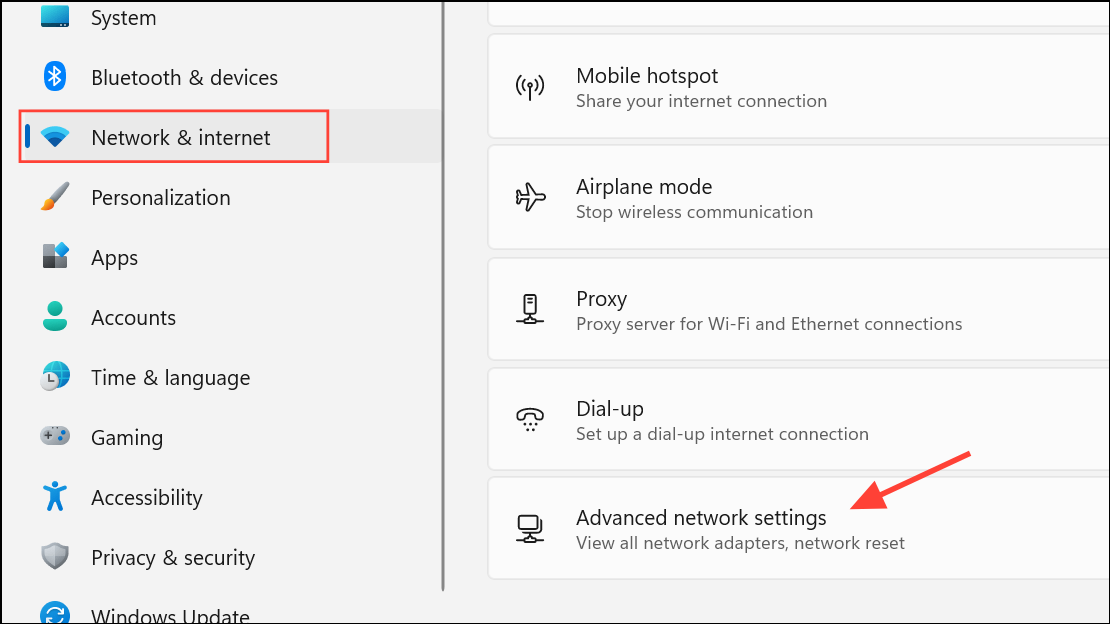The height and width of the screenshot is (624, 1110).
Task: Click the Bluetooth icon in sidebar
Action: pyautogui.click(x=55, y=76)
